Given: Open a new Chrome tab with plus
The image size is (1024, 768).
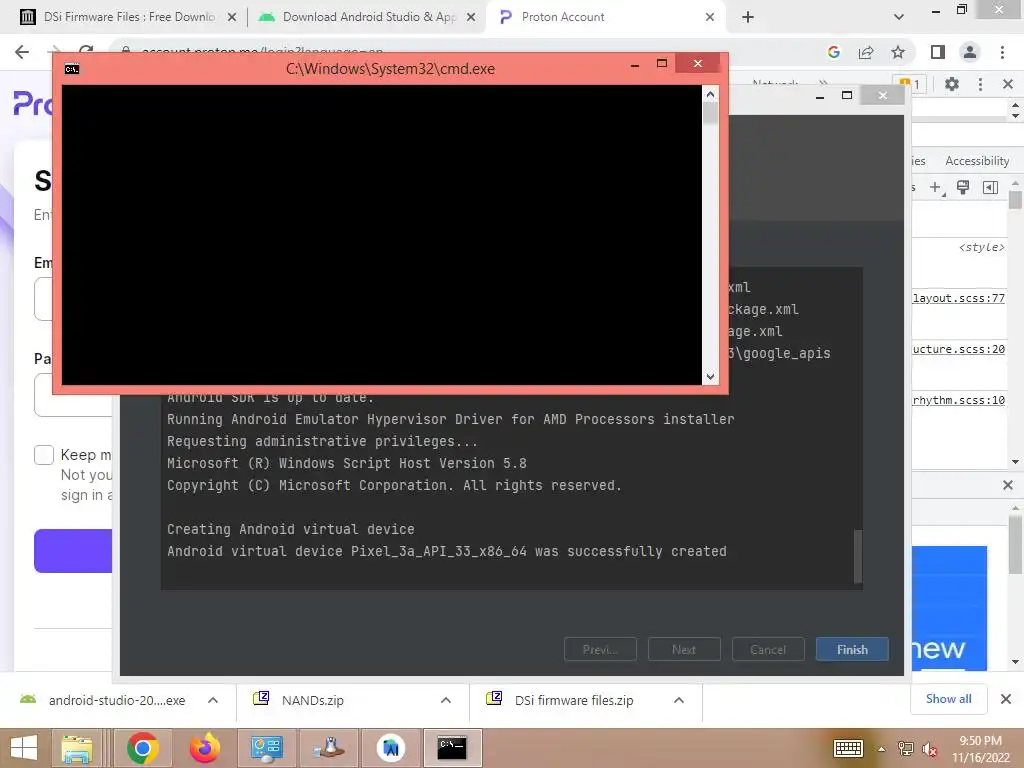Looking at the screenshot, I should pyautogui.click(x=748, y=17).
